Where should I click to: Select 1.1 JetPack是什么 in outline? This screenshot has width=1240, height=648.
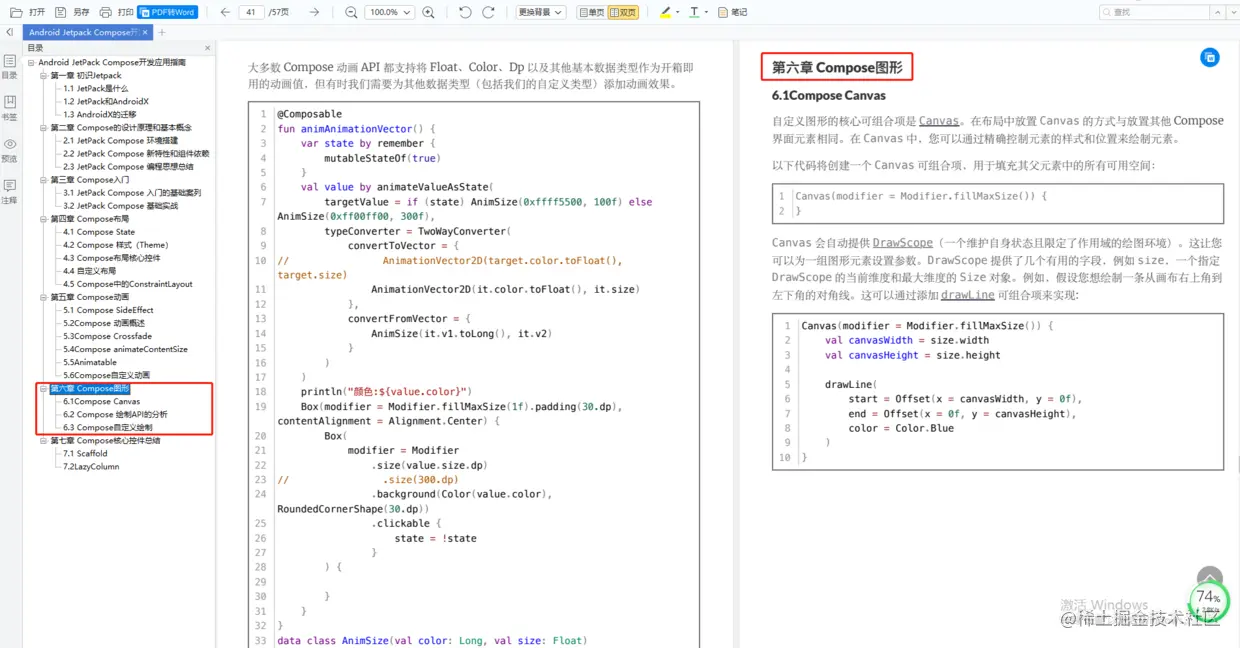(x=96, y=88)
